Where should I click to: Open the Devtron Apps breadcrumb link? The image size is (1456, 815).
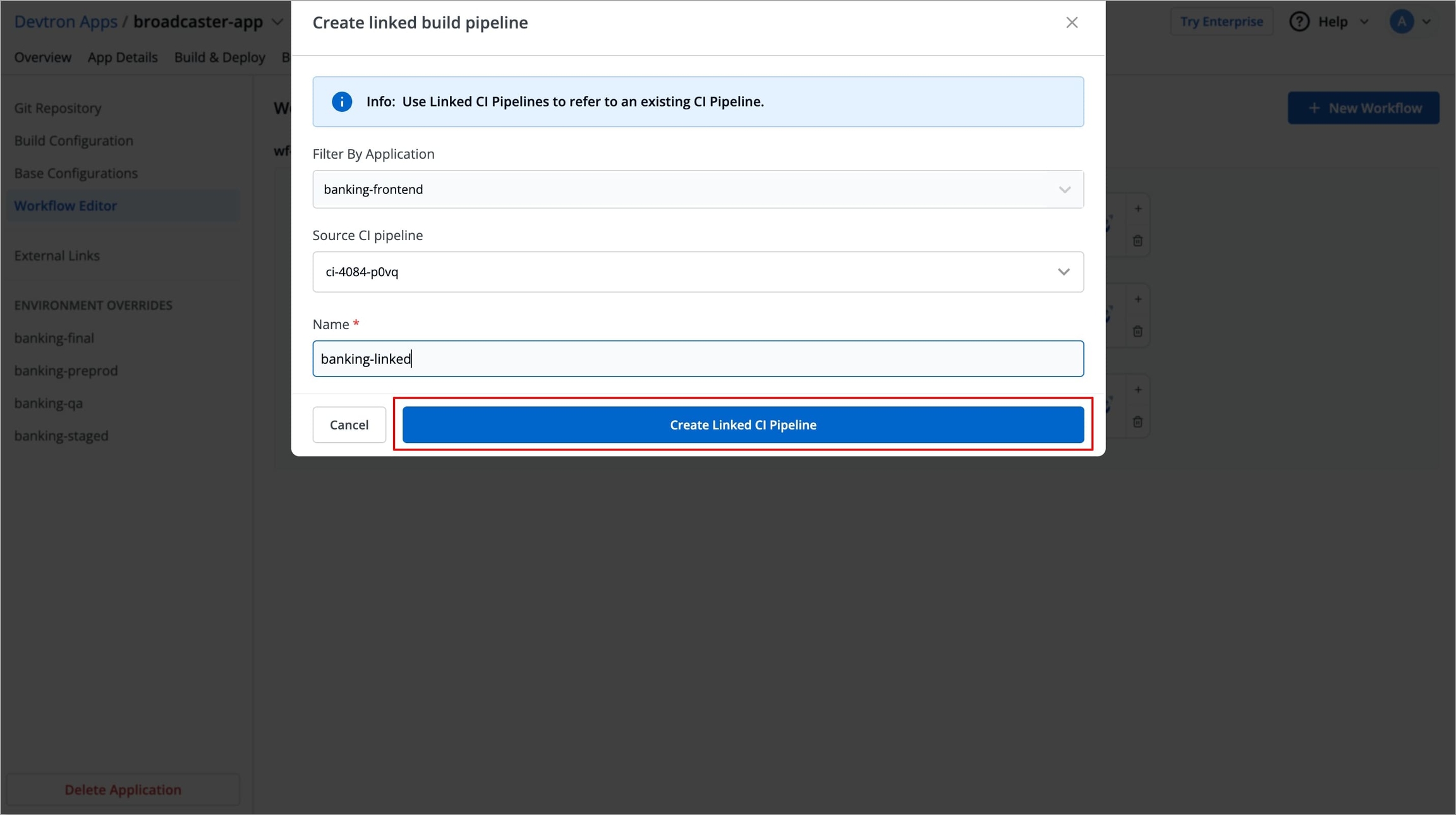point(66,22)
